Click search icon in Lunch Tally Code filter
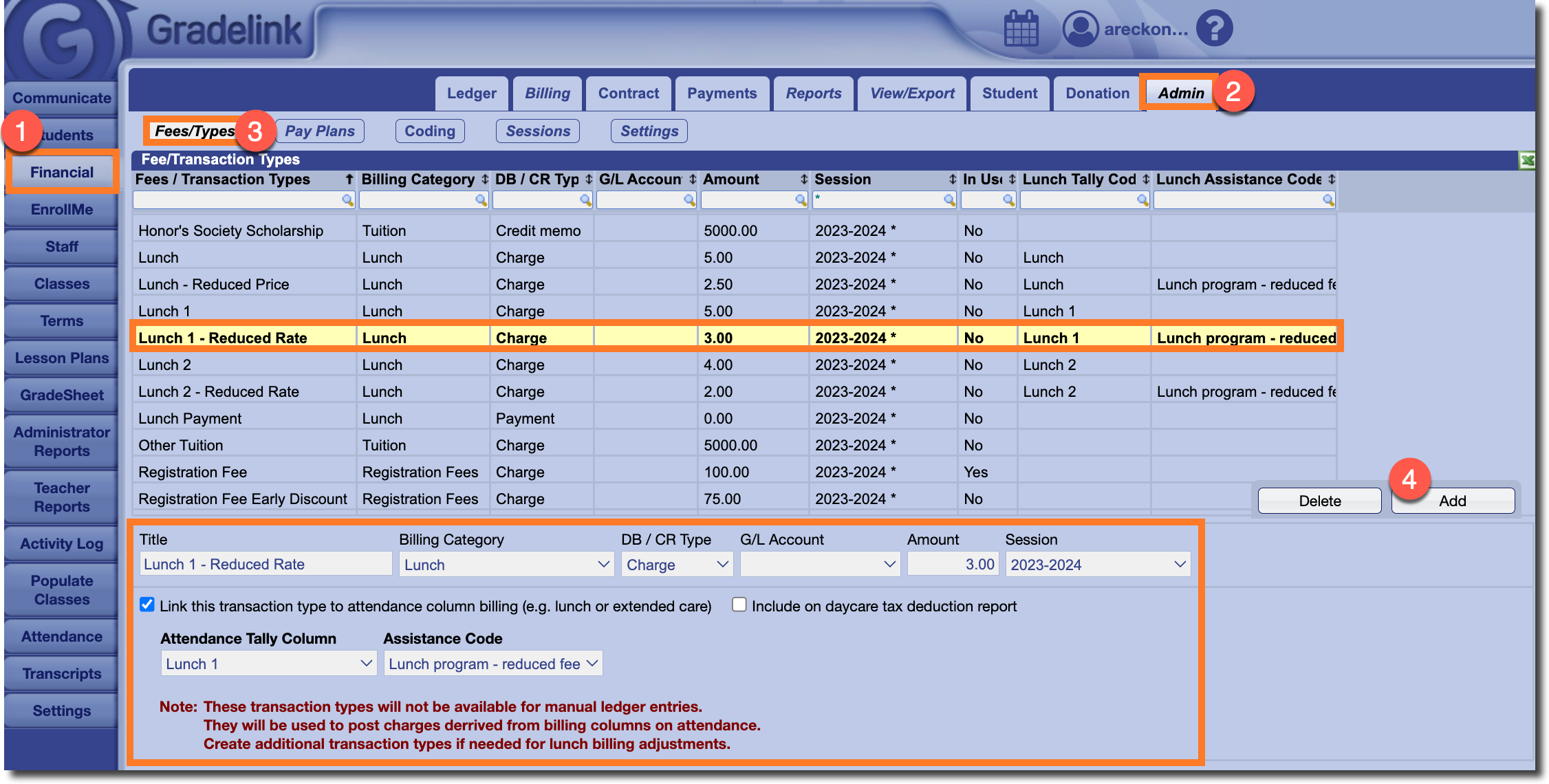 tap(1142, 200)
